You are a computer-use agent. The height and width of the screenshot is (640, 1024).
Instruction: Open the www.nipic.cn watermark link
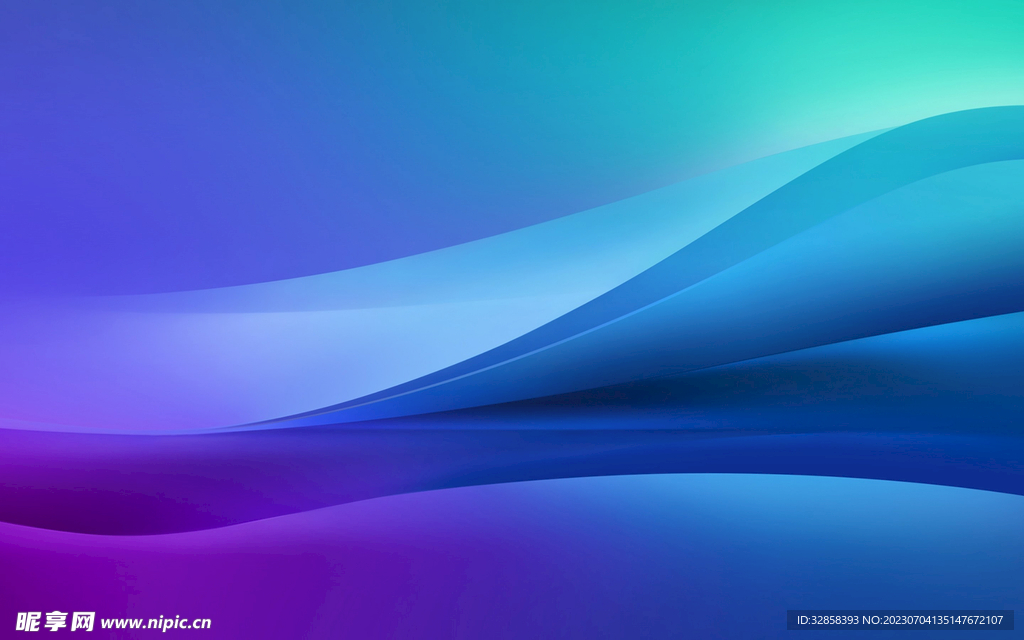[156, 622]
